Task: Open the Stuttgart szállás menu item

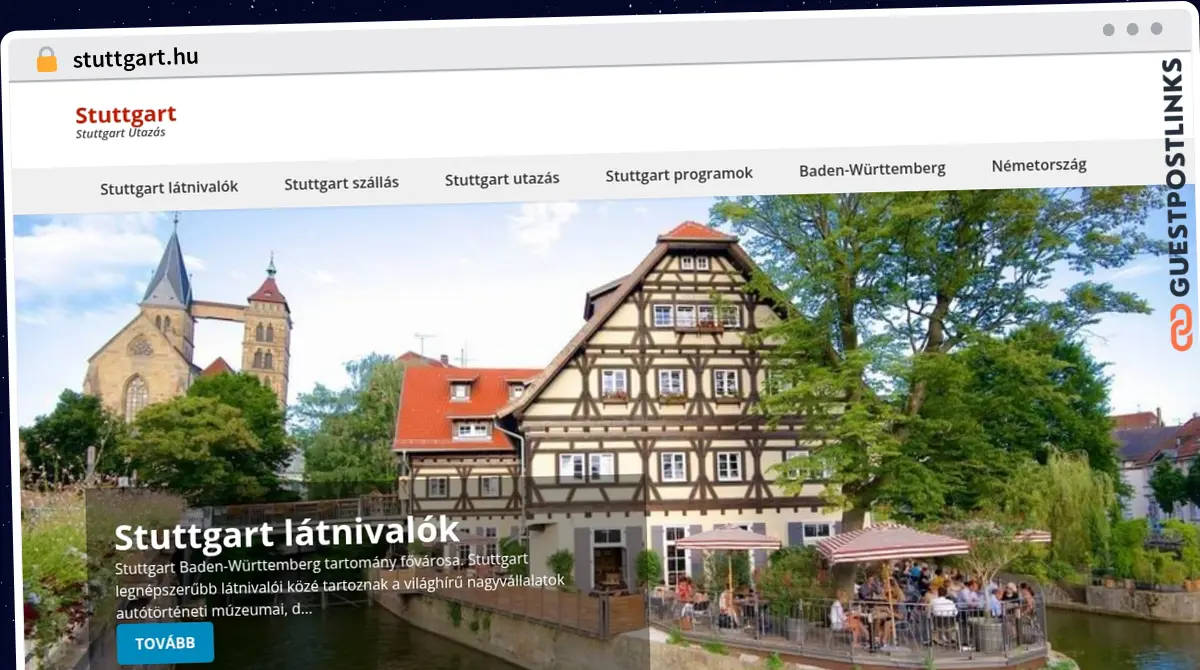Action: tap(341, 183)
